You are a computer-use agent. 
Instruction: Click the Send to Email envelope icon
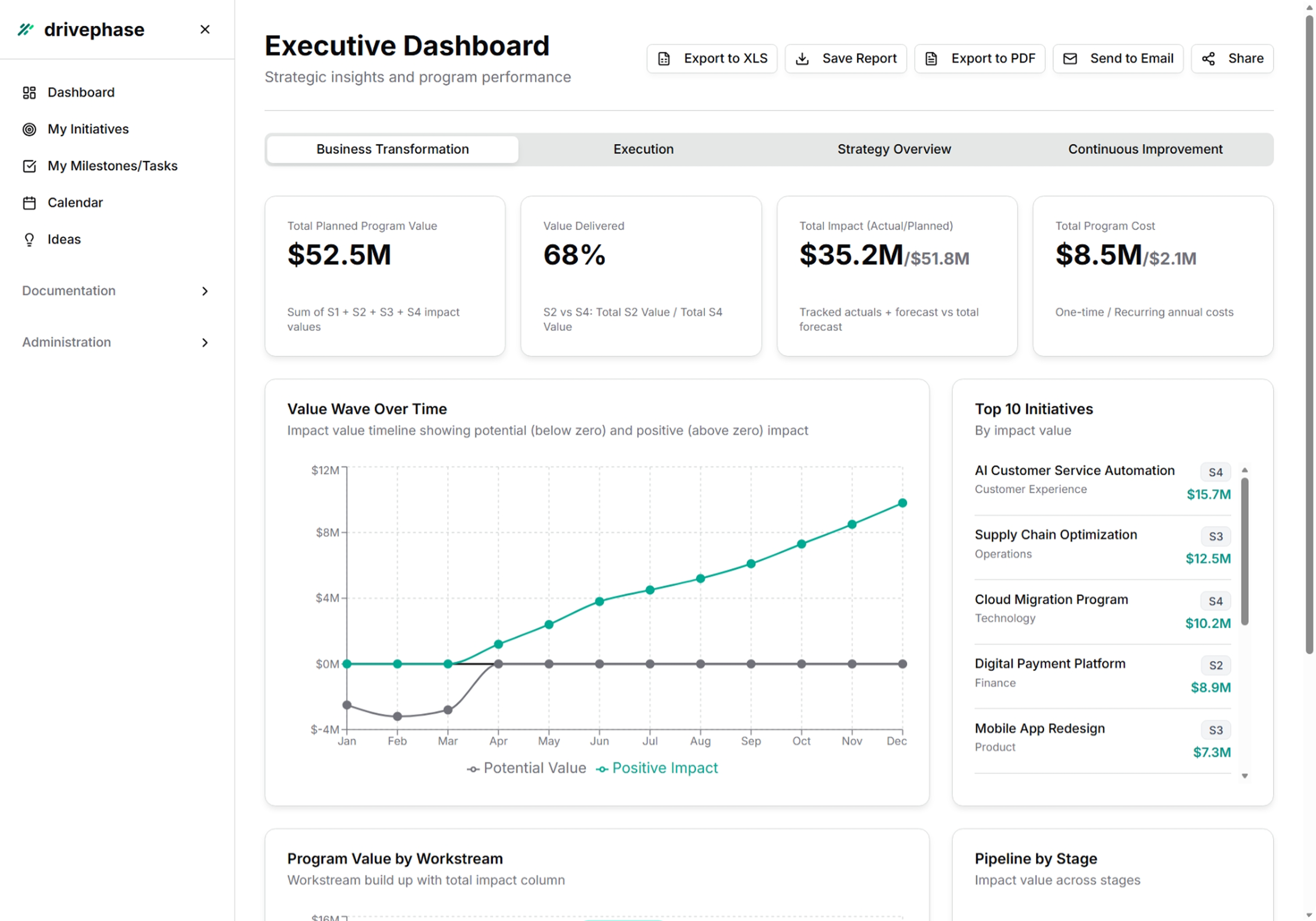1070,59
